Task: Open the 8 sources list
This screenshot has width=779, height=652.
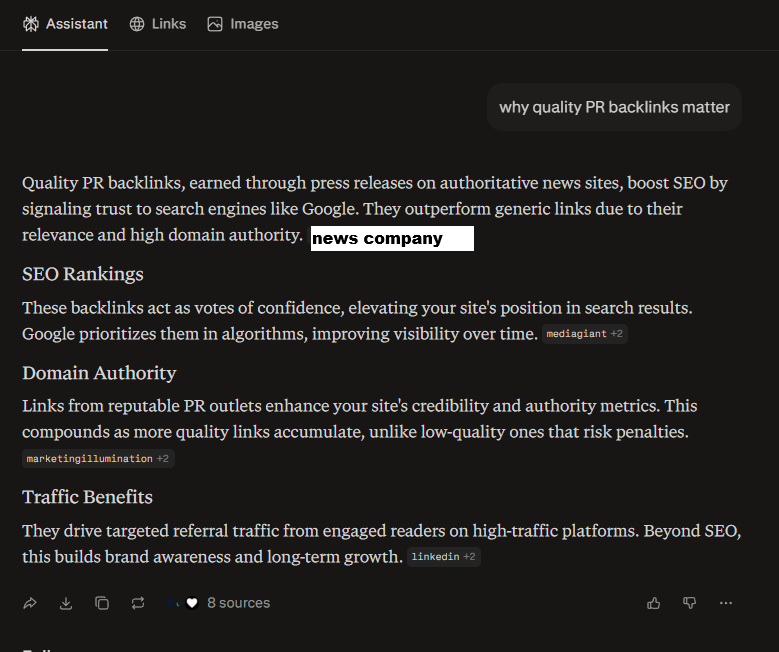Action: click(238, 603)
